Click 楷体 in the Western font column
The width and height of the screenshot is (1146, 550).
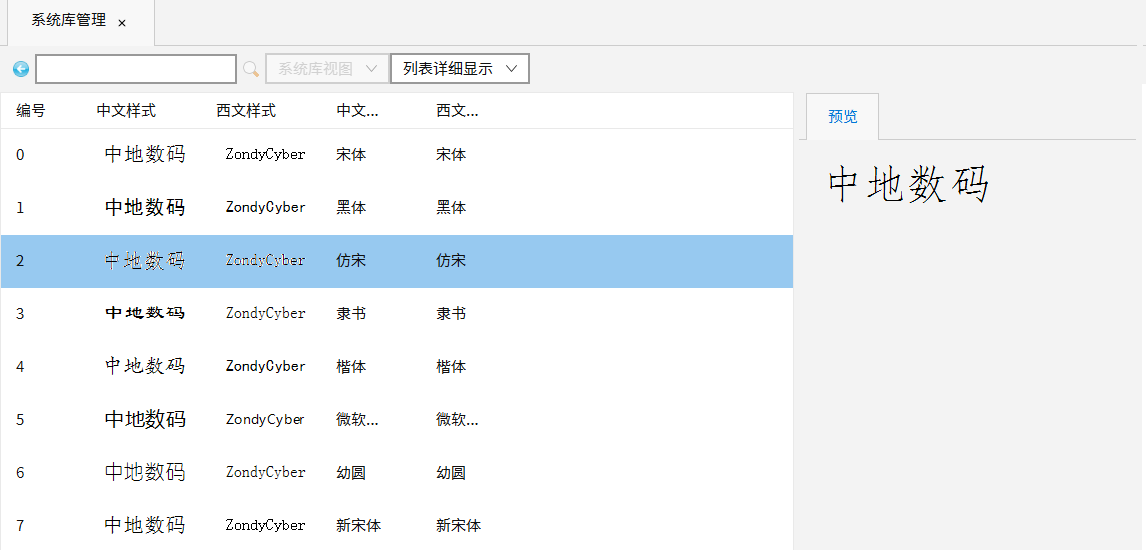(x=451, y=367)
